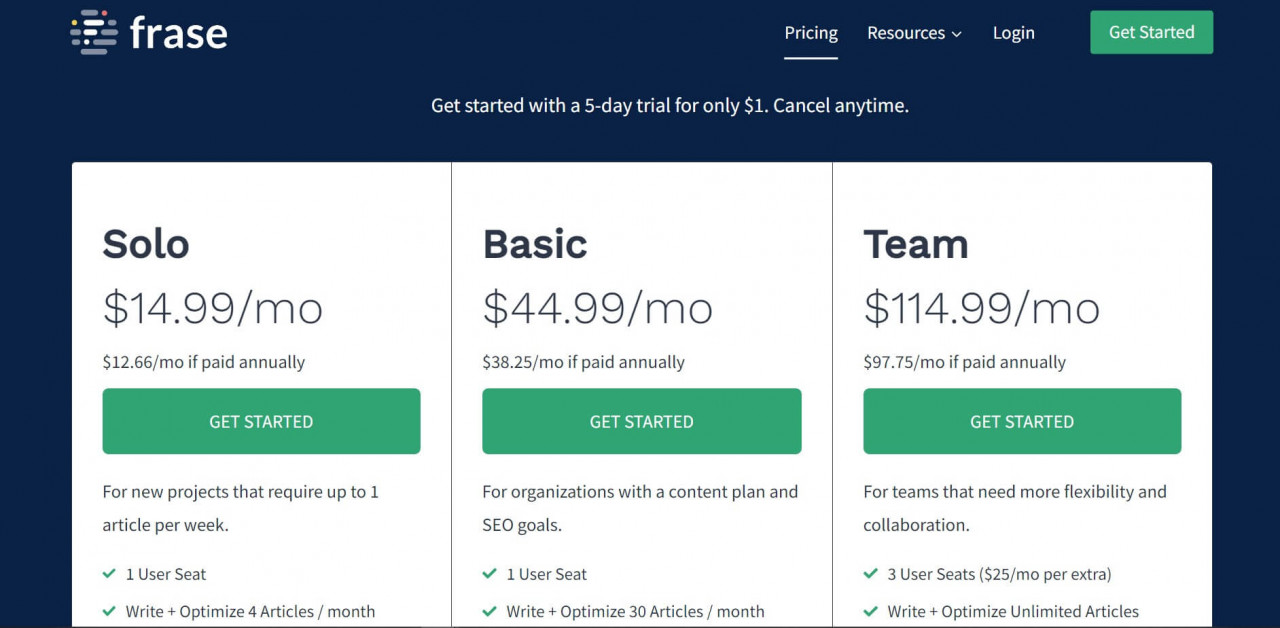Click the checkmark beside Basic's 1 User Seat
The image size is (1280, 628).
(489, 574)
